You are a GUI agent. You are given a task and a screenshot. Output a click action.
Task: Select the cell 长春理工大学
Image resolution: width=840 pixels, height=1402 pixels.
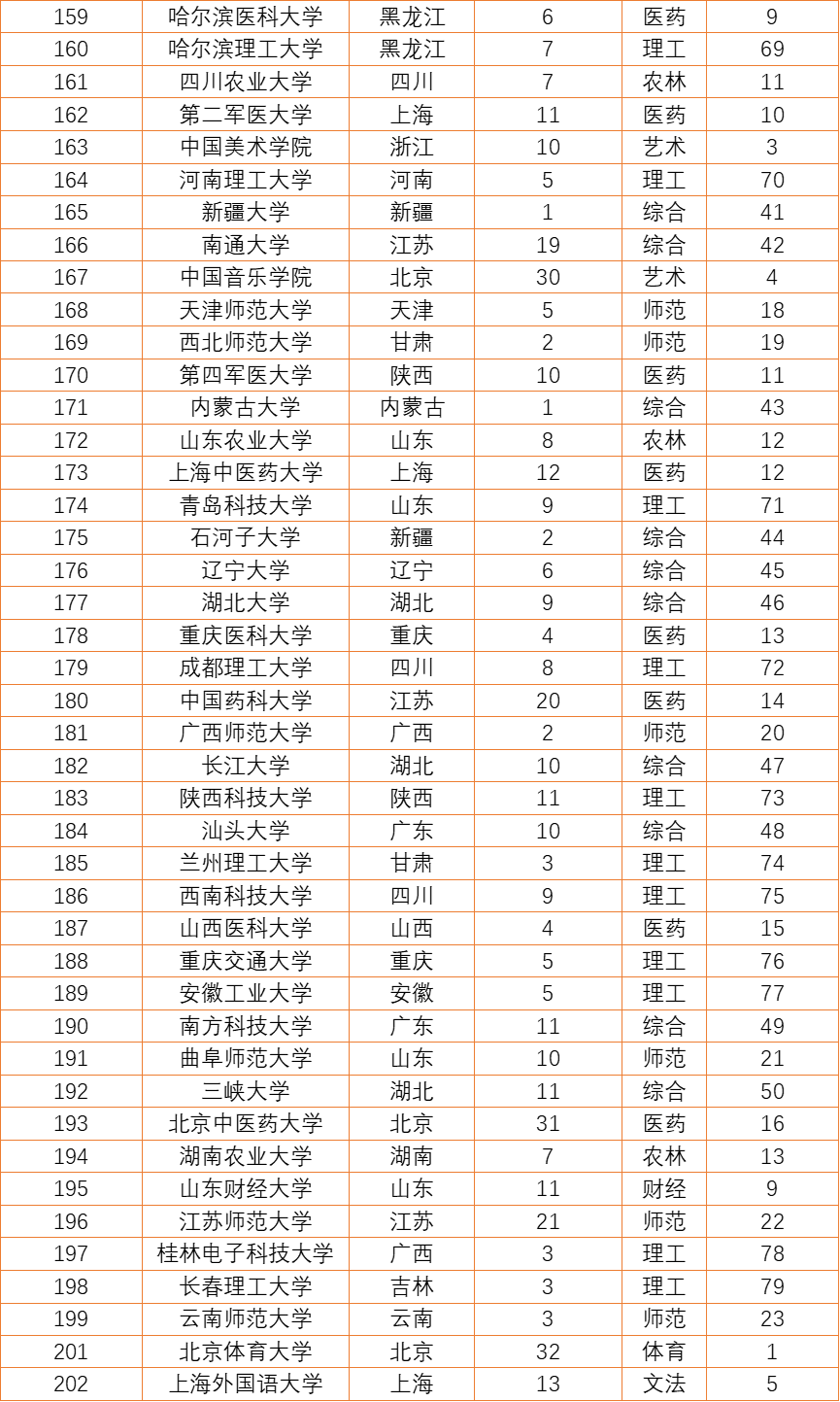pos(246,1286)
